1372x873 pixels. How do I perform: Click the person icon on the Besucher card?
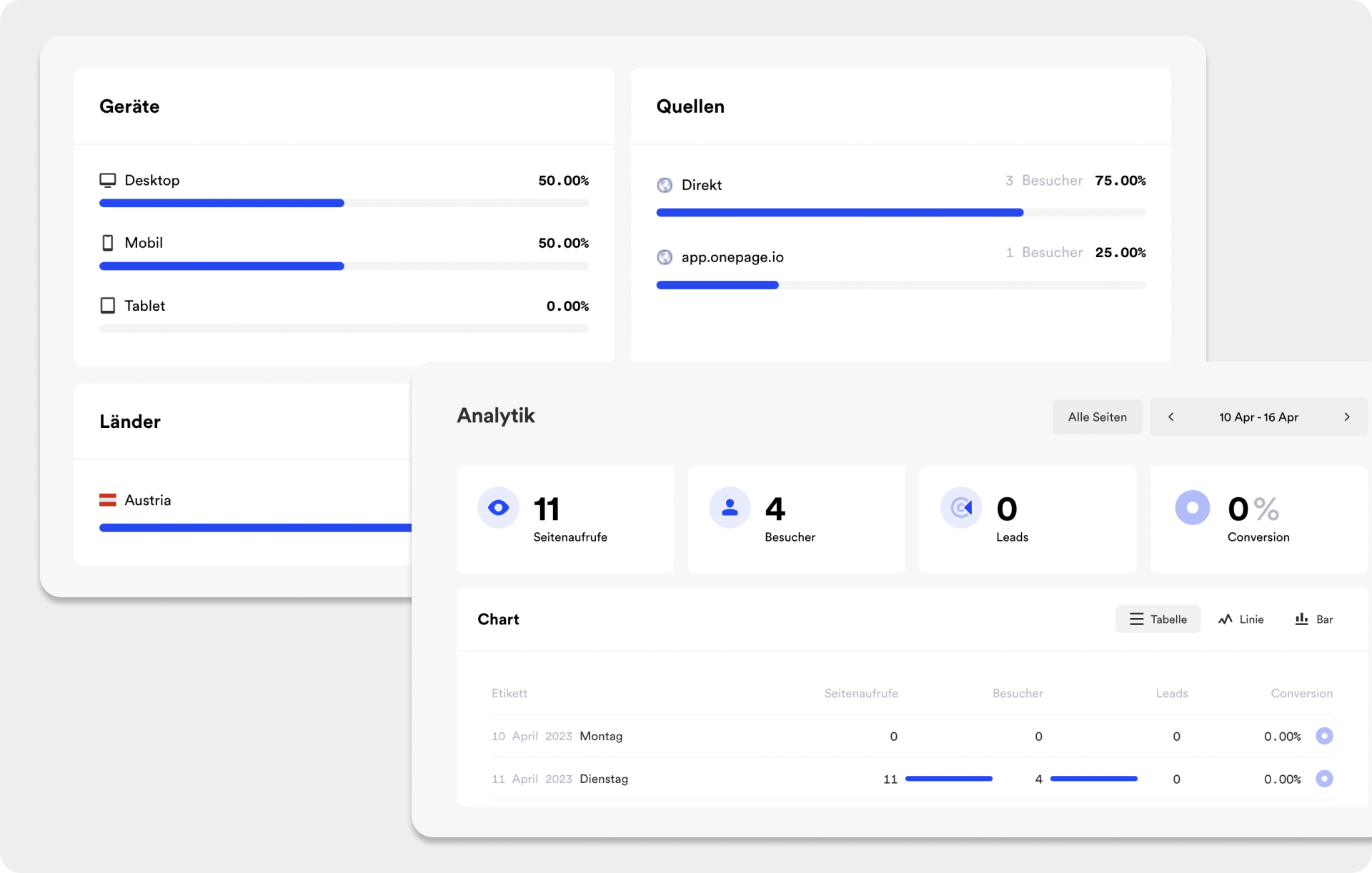pos(730,508)
